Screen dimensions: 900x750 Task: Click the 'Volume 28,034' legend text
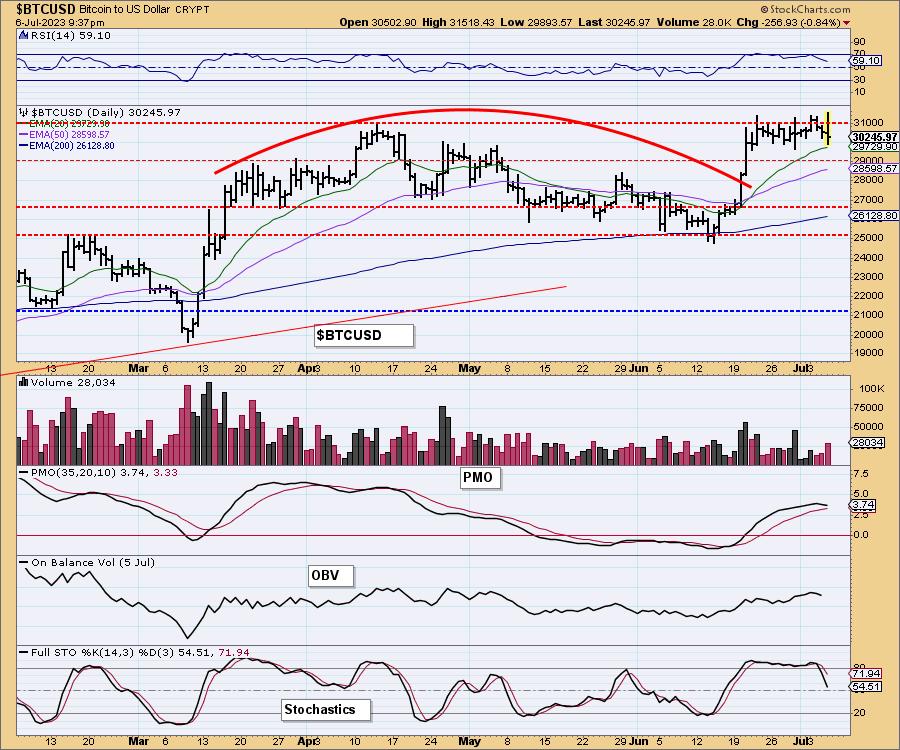click(x=73, y=382)
